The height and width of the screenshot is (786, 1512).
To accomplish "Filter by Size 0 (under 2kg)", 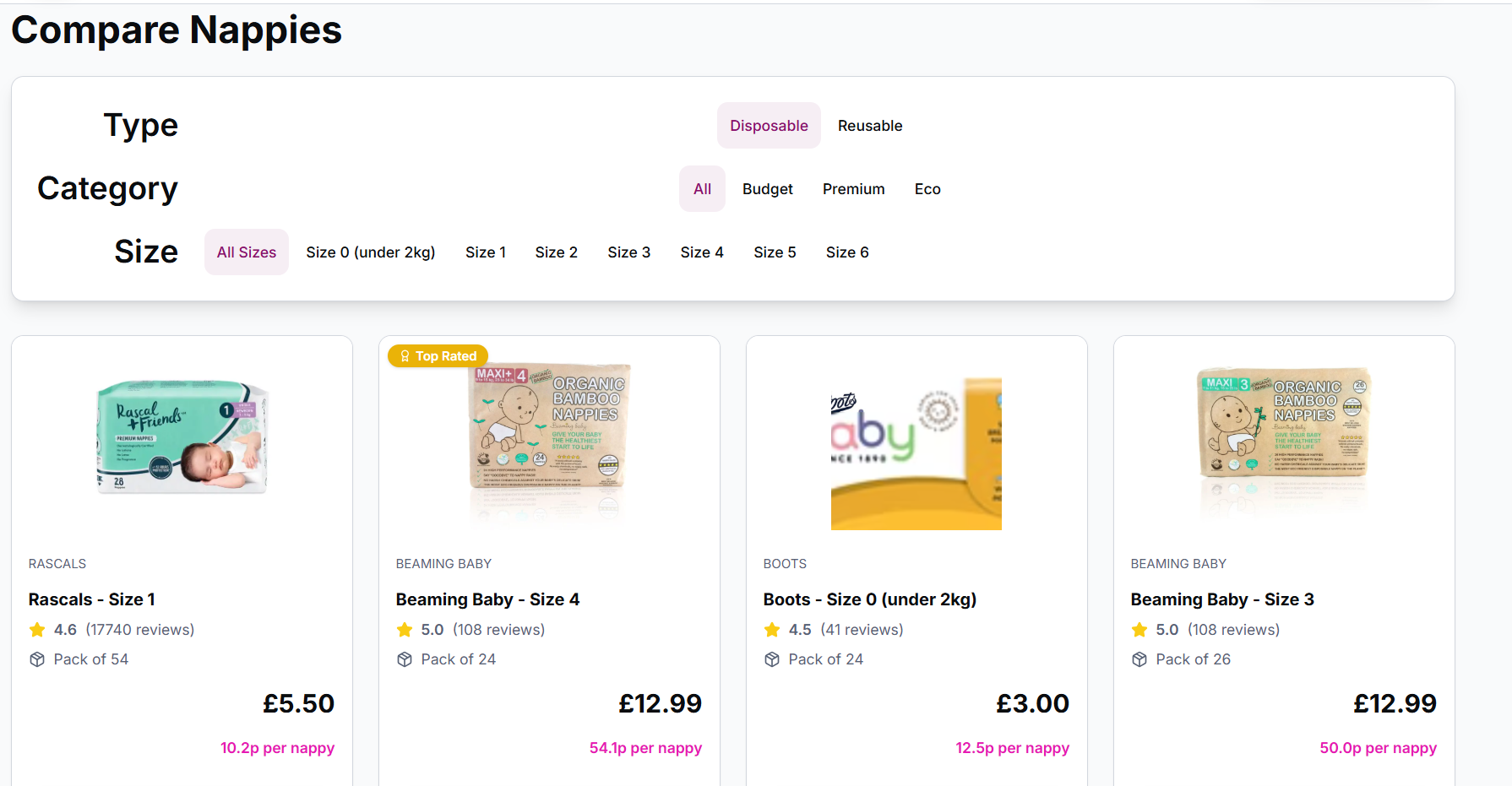I will click(x=370, y=252).
